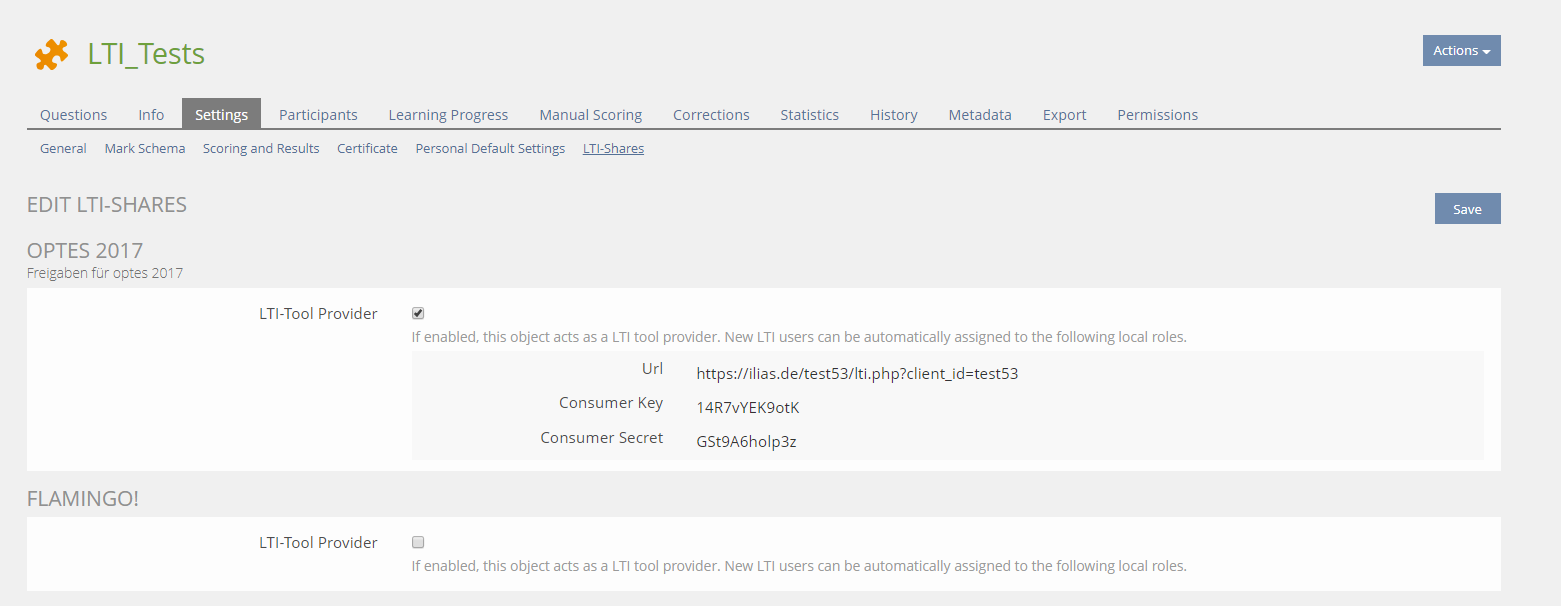Click the Consumer Key value 14R7vYEK9otK
This screenshot has height=606, width=1561.
748,408
